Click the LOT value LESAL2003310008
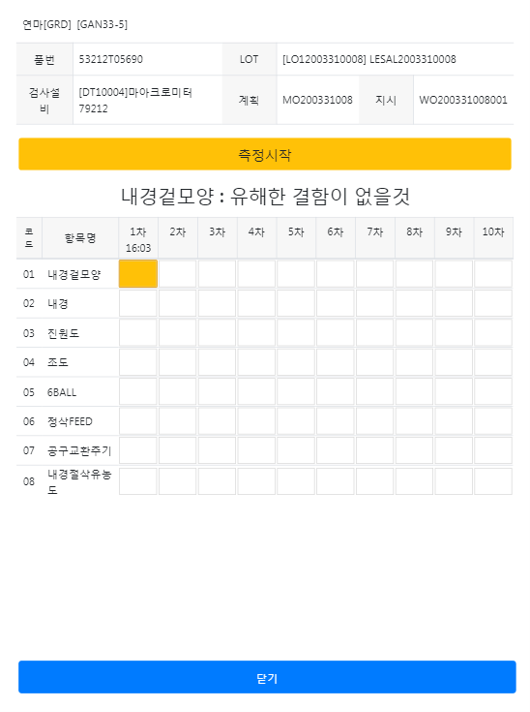 413,59
